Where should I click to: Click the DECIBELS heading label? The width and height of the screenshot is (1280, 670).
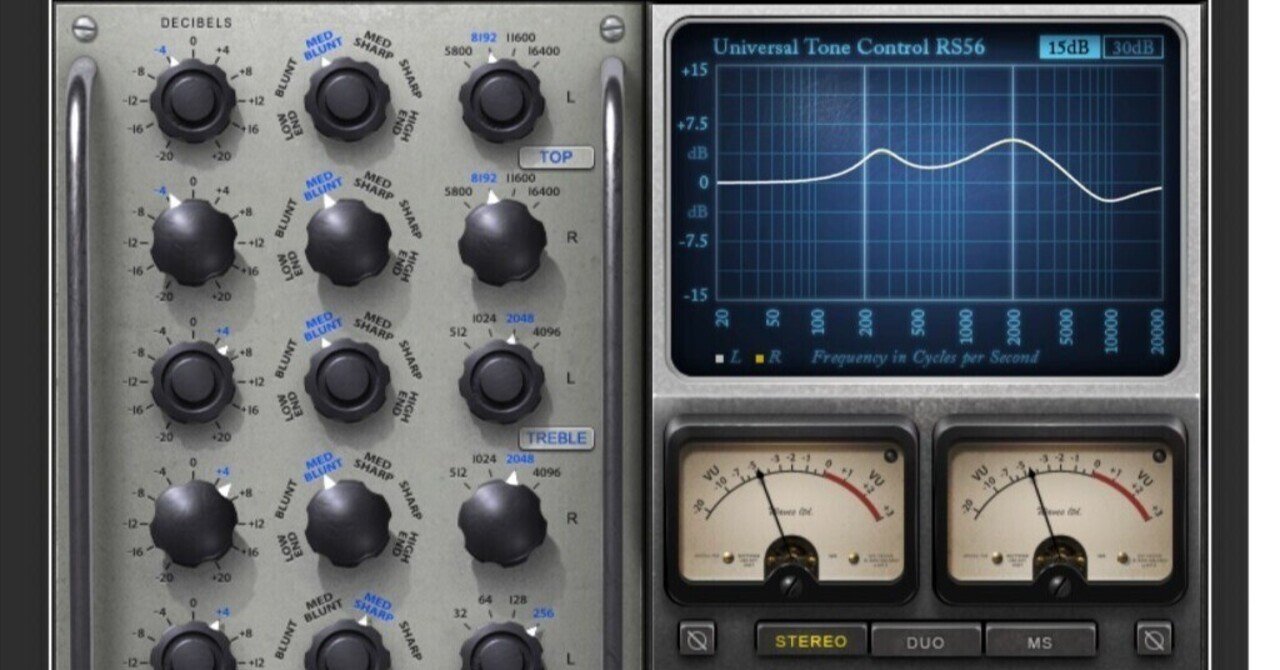tap(196, 23)
